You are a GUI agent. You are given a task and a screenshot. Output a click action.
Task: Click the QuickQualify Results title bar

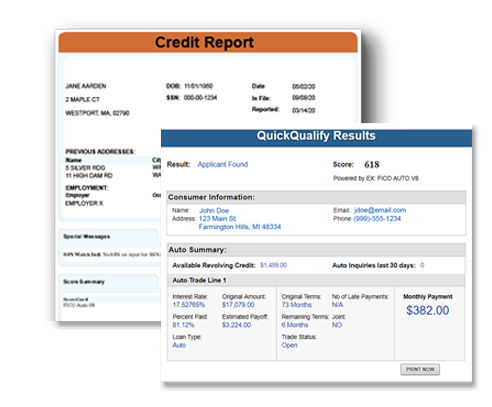click(316, 137)
